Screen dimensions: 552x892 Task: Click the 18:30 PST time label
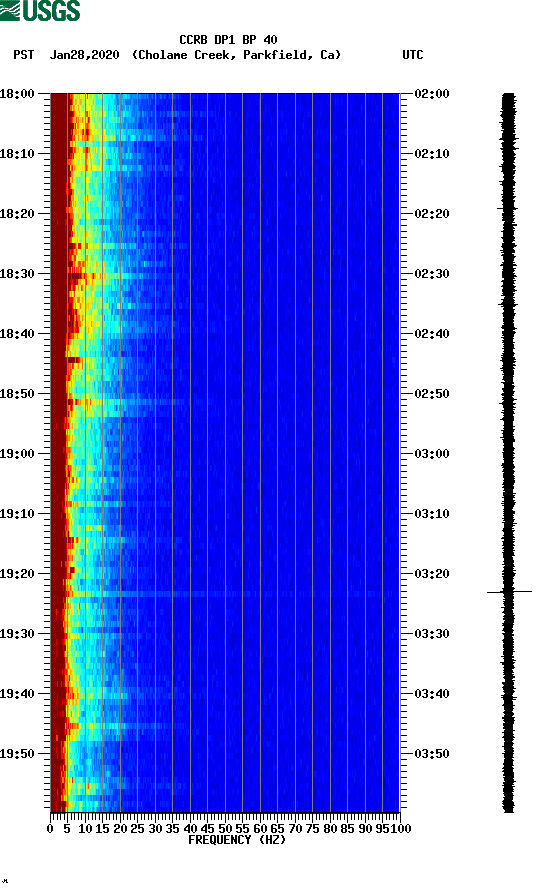[x=17, y=274]
